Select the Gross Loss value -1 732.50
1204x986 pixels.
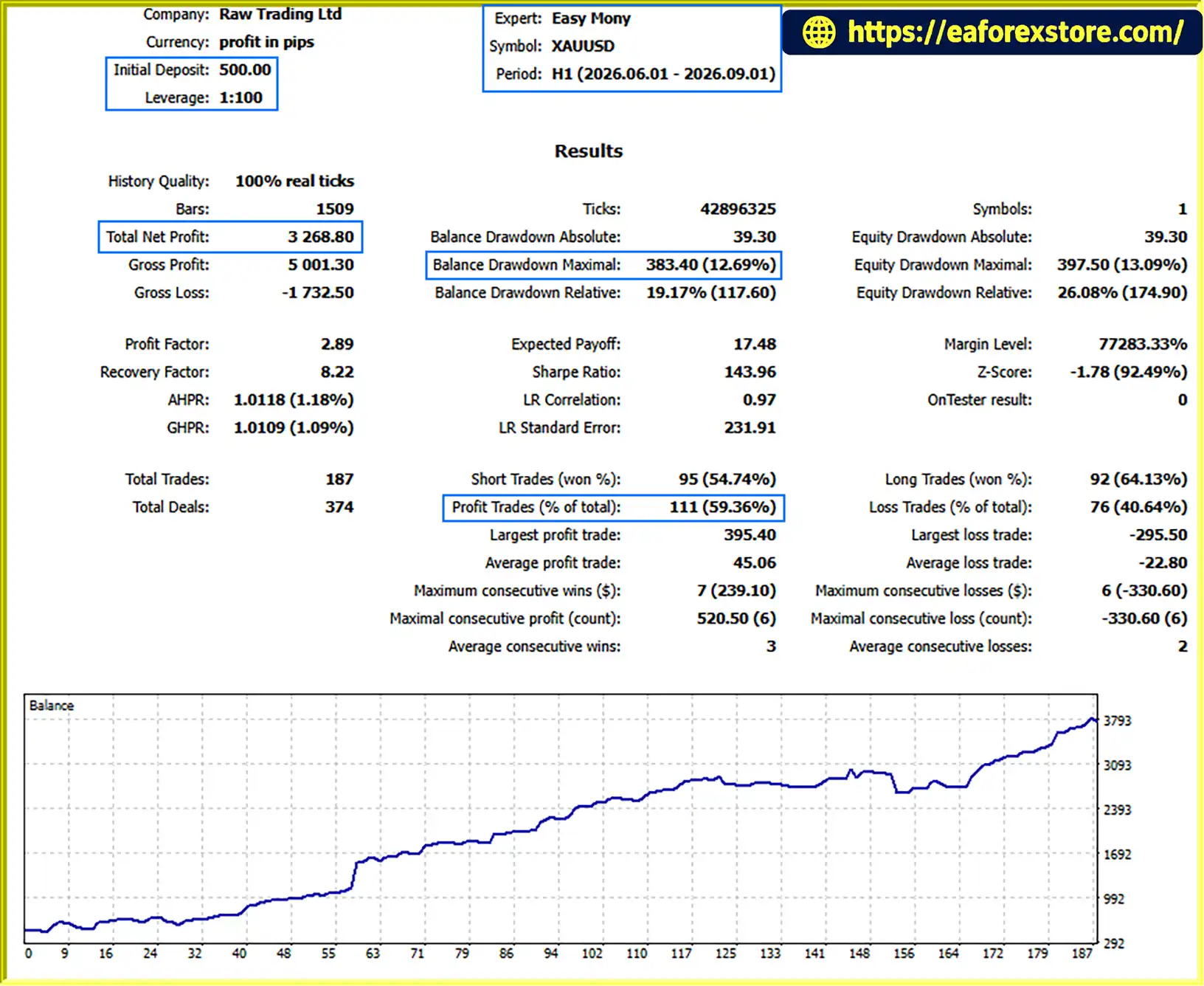[318, 293]
